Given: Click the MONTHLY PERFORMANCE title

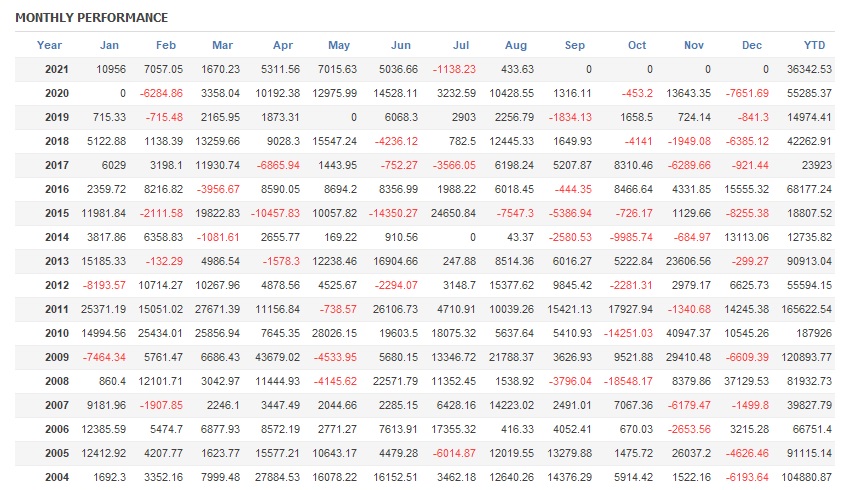Looking at the screenshot, I should click(92, 18).
